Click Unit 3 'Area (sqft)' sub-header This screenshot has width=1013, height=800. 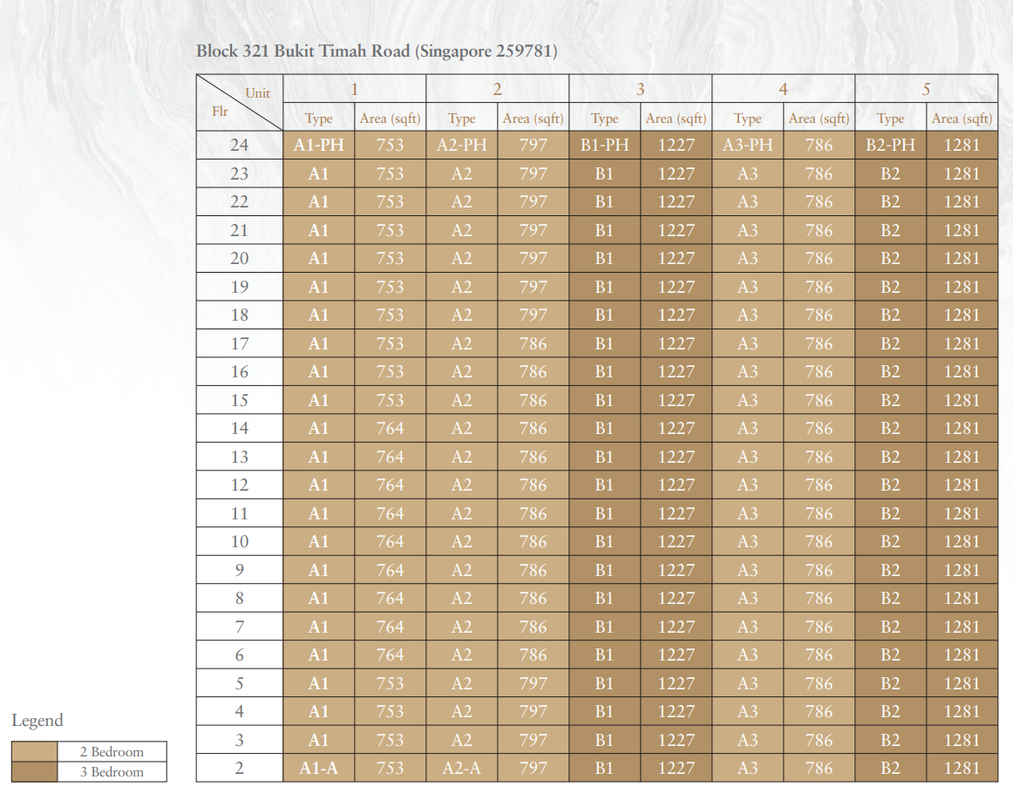pos(676,118)
